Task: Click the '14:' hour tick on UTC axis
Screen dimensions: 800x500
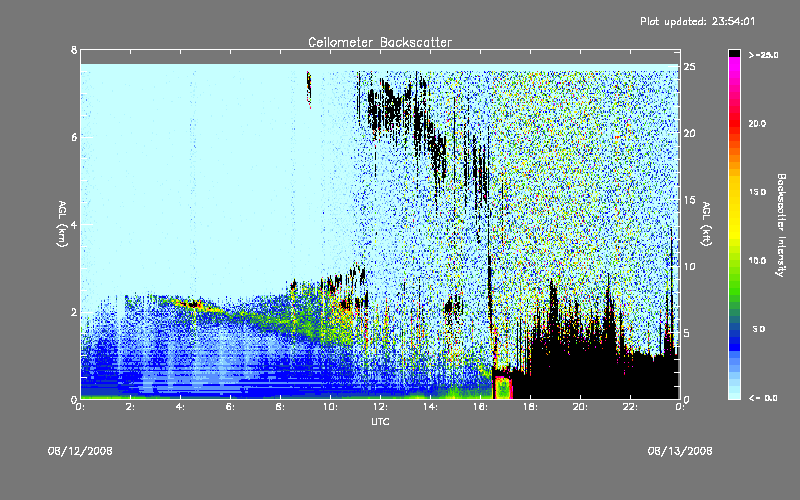Action: pyautogui.click(x=430, y=407)
